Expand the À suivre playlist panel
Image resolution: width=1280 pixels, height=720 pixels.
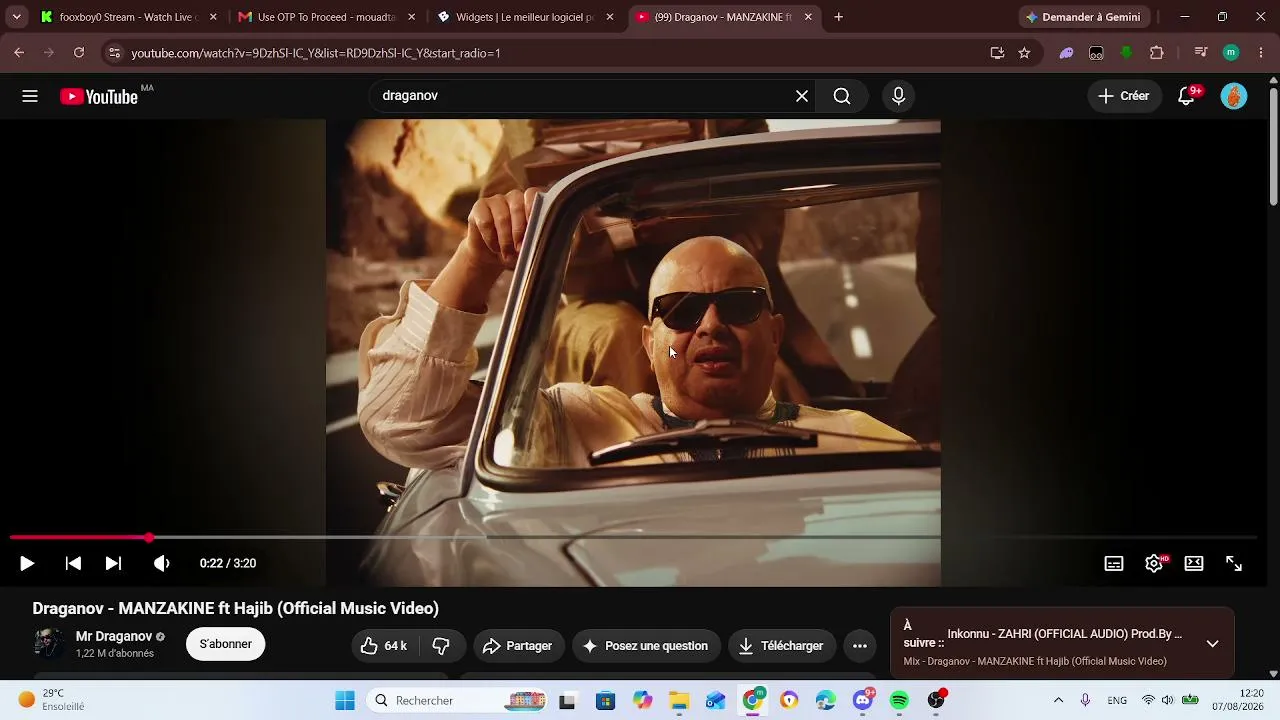1212,644
